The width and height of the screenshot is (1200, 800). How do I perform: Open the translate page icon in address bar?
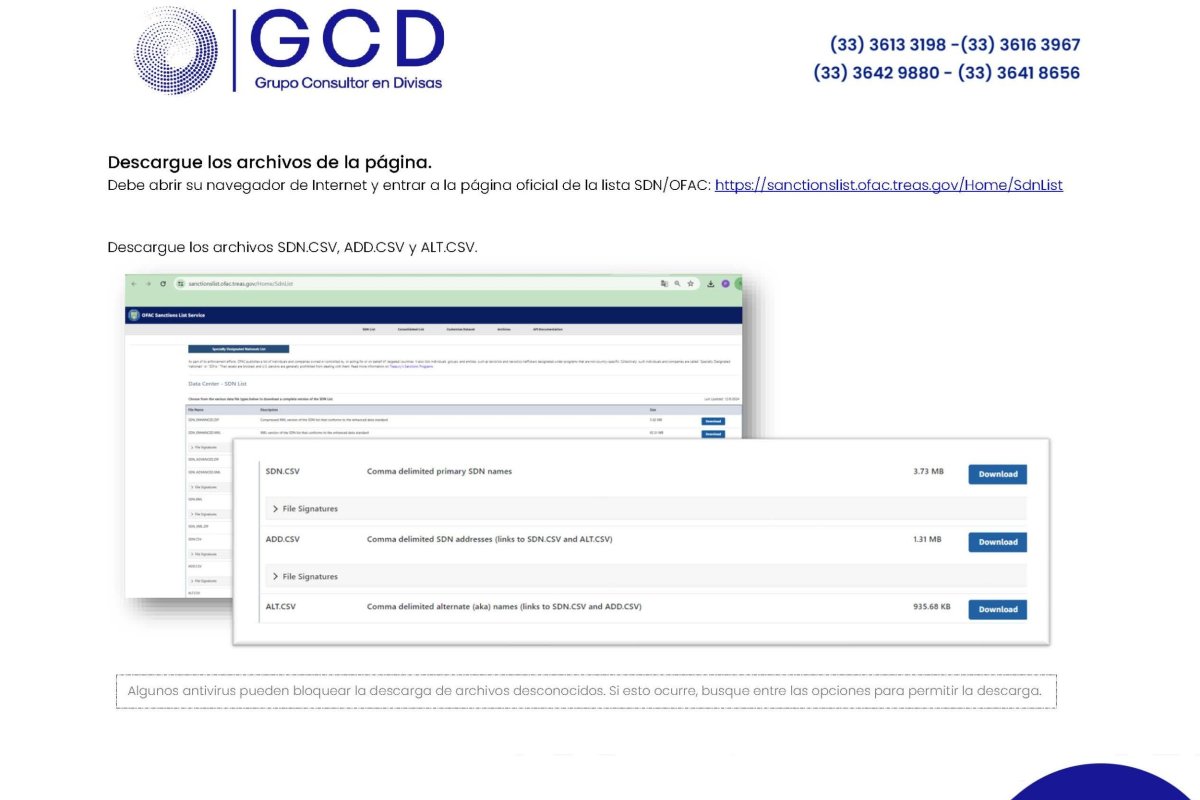[664, 284]
